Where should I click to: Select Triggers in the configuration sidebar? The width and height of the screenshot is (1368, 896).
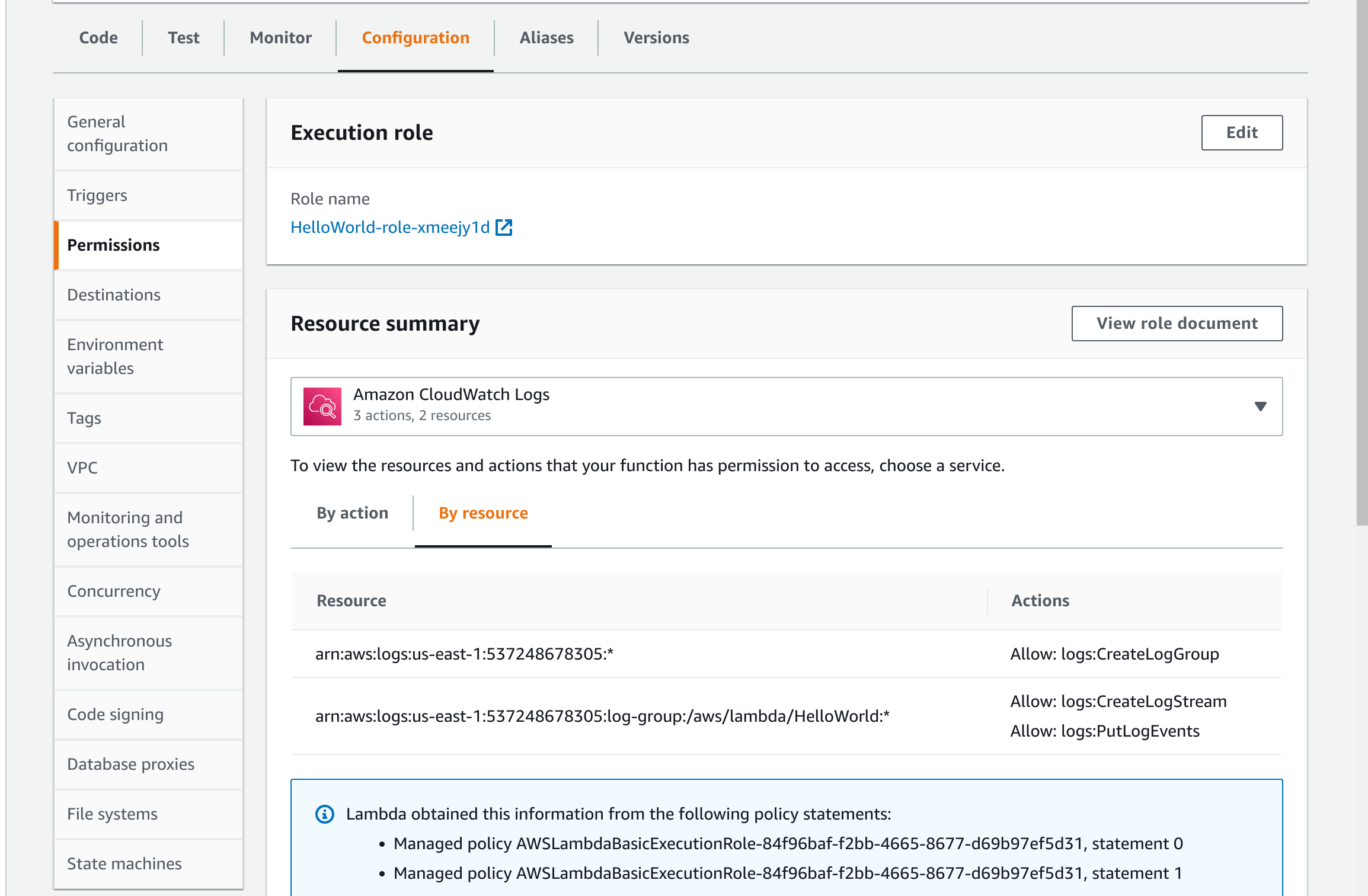point(97,196)
